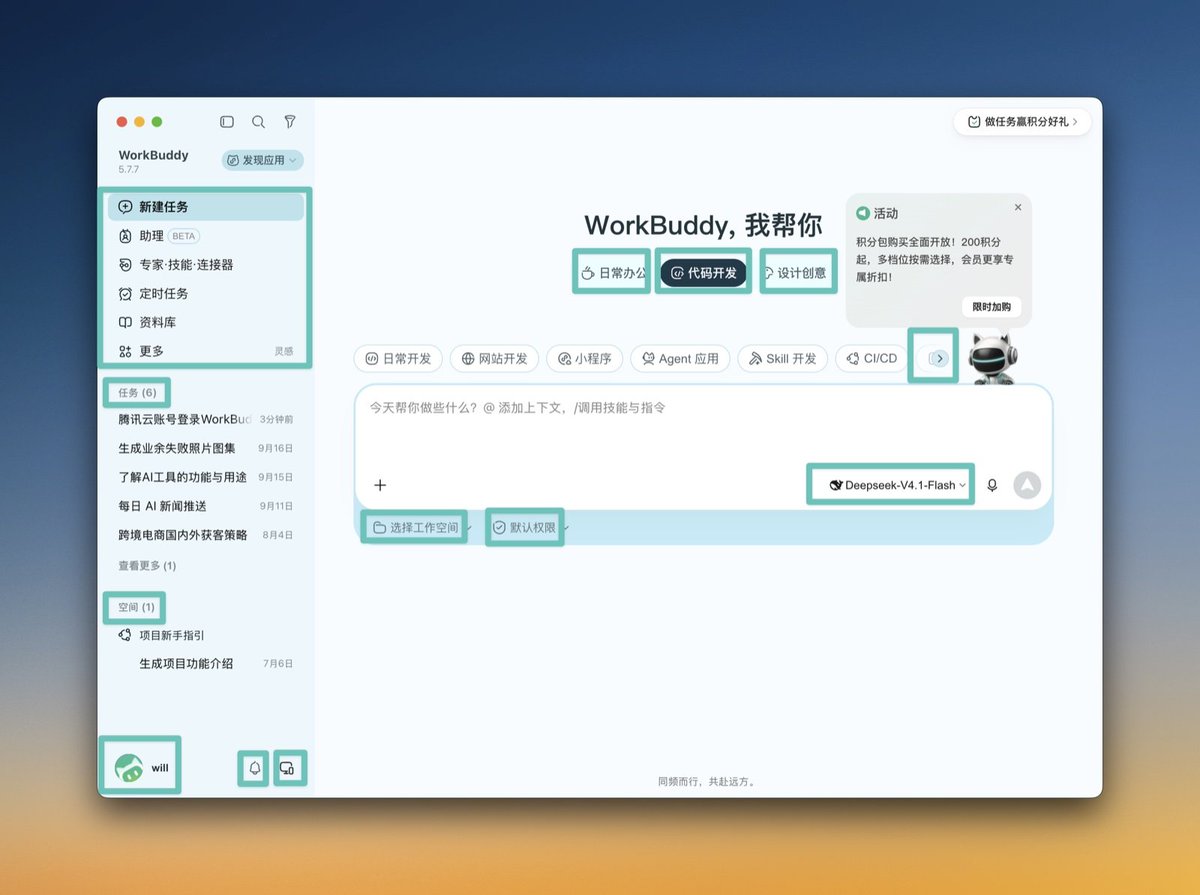Expand the Deepseek-V4.1-Flash model selector

pyautogui.click(x=898, y=485)
